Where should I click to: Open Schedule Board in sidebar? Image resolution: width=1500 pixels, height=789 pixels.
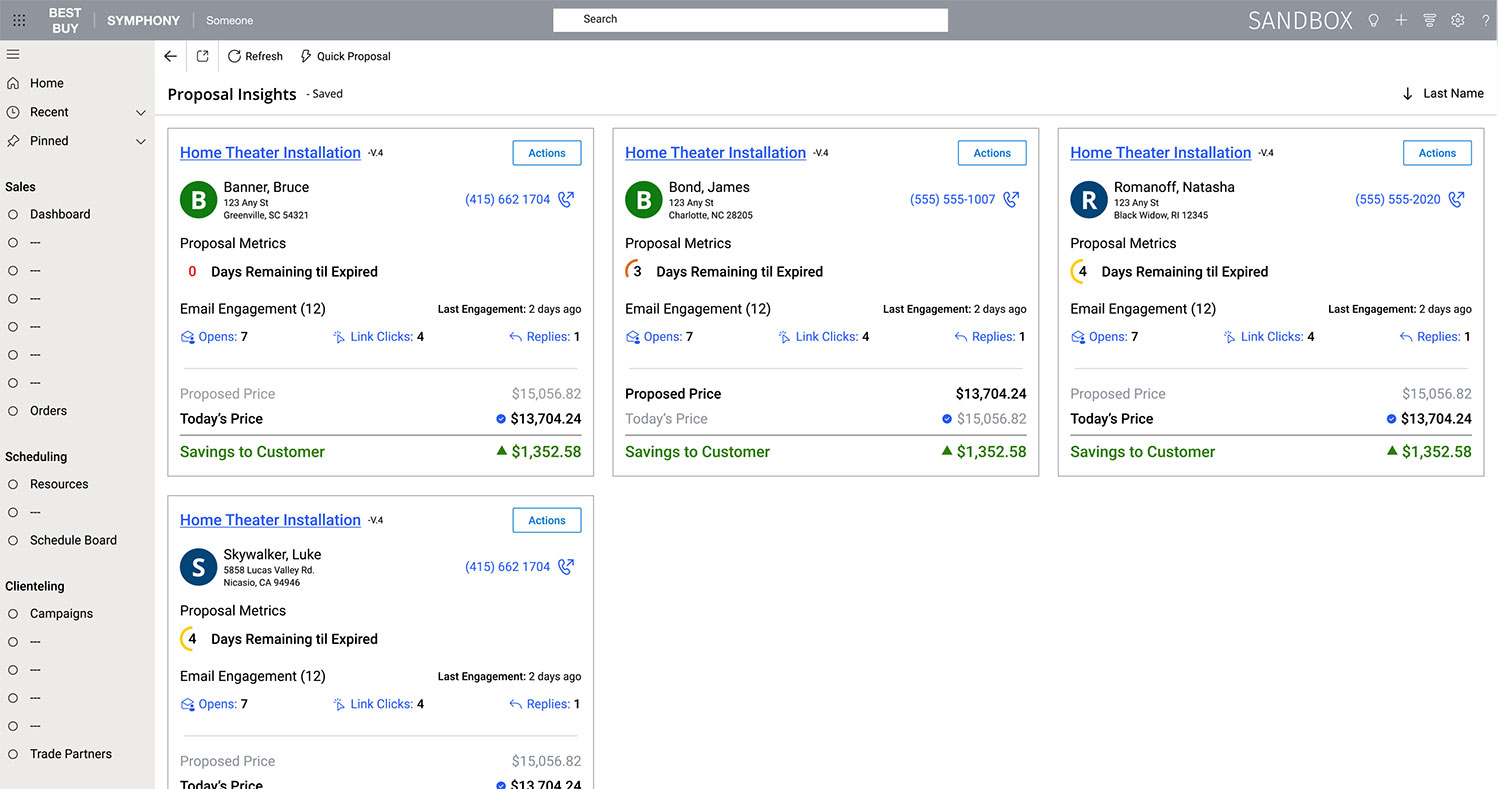click(x=73, y=540)
